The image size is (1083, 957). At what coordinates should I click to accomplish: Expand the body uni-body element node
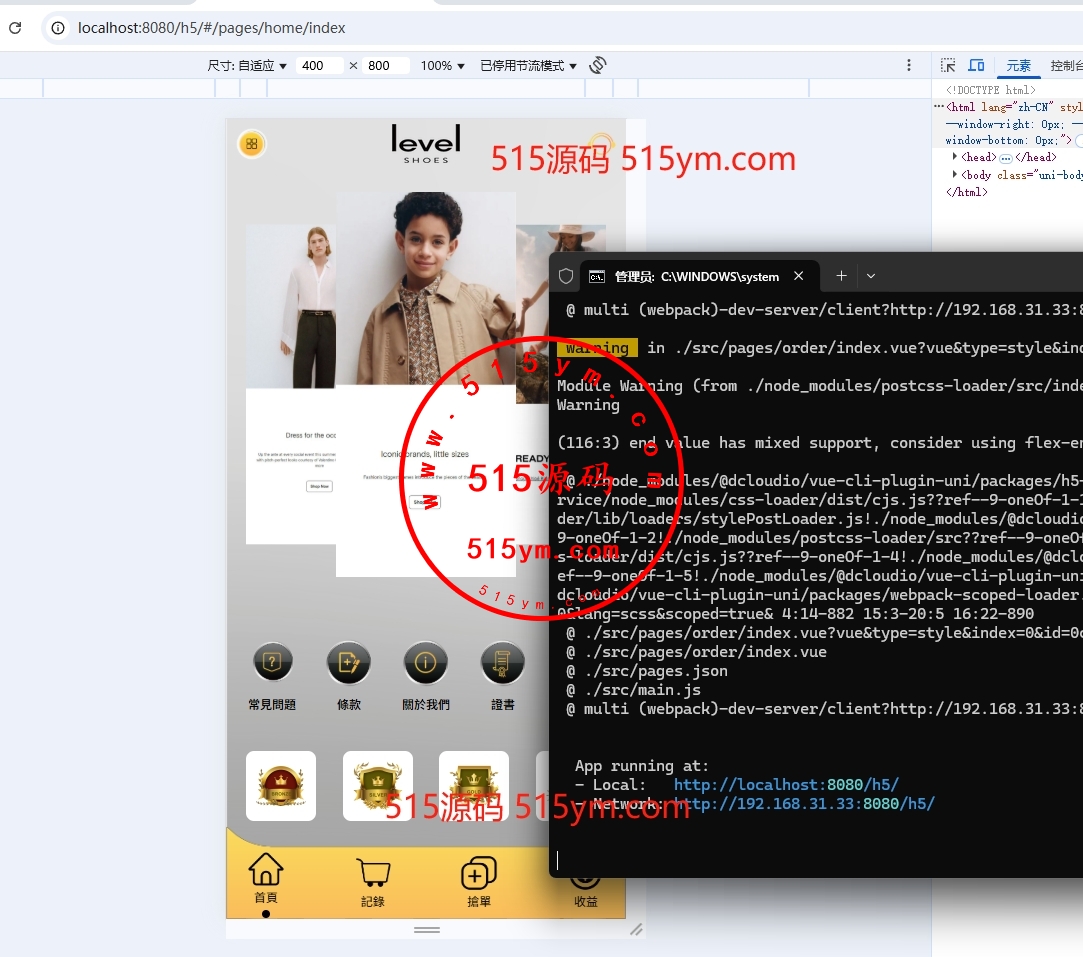[x=954, y=175]
